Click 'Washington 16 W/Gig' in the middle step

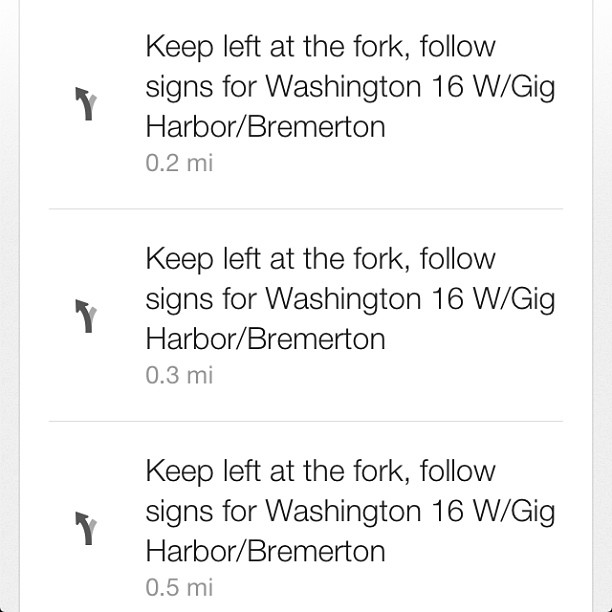tap(410, 301)
